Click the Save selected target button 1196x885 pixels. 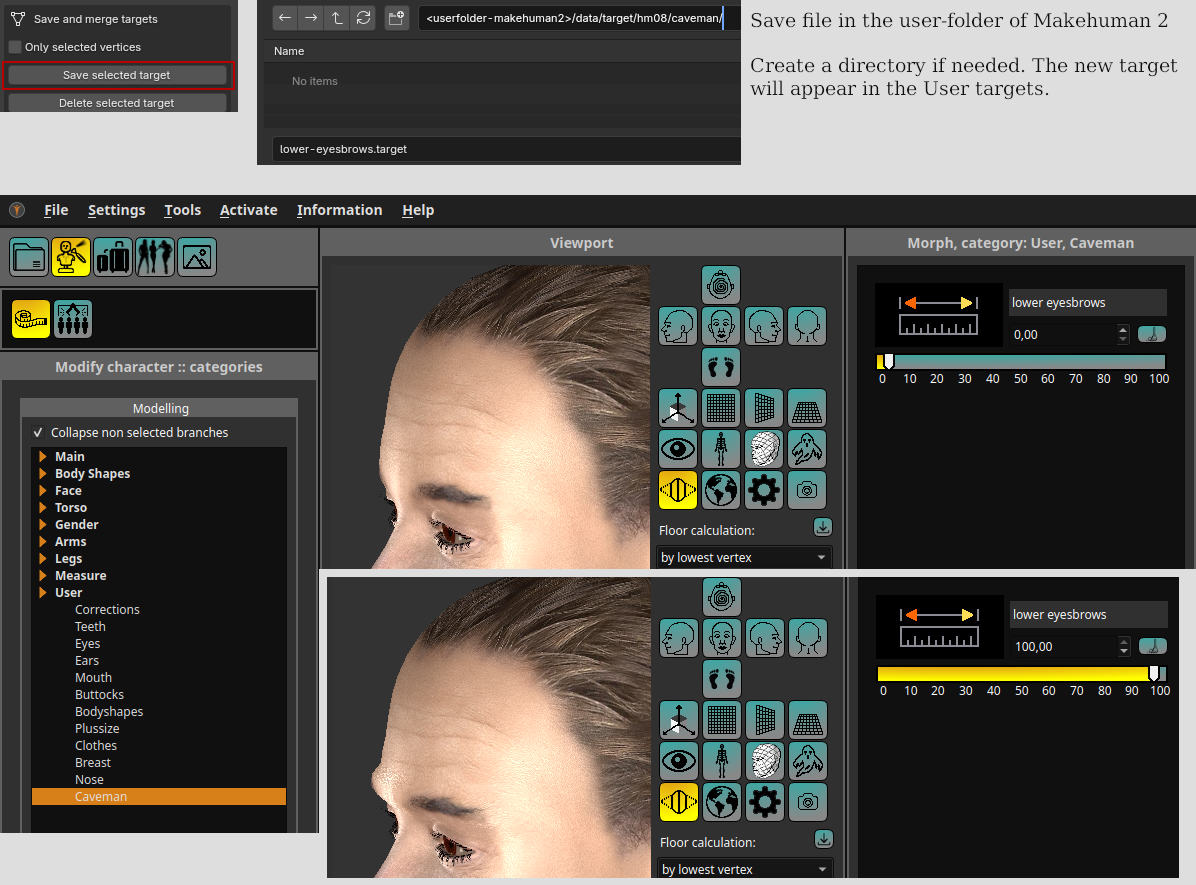[x=117, y=75]
